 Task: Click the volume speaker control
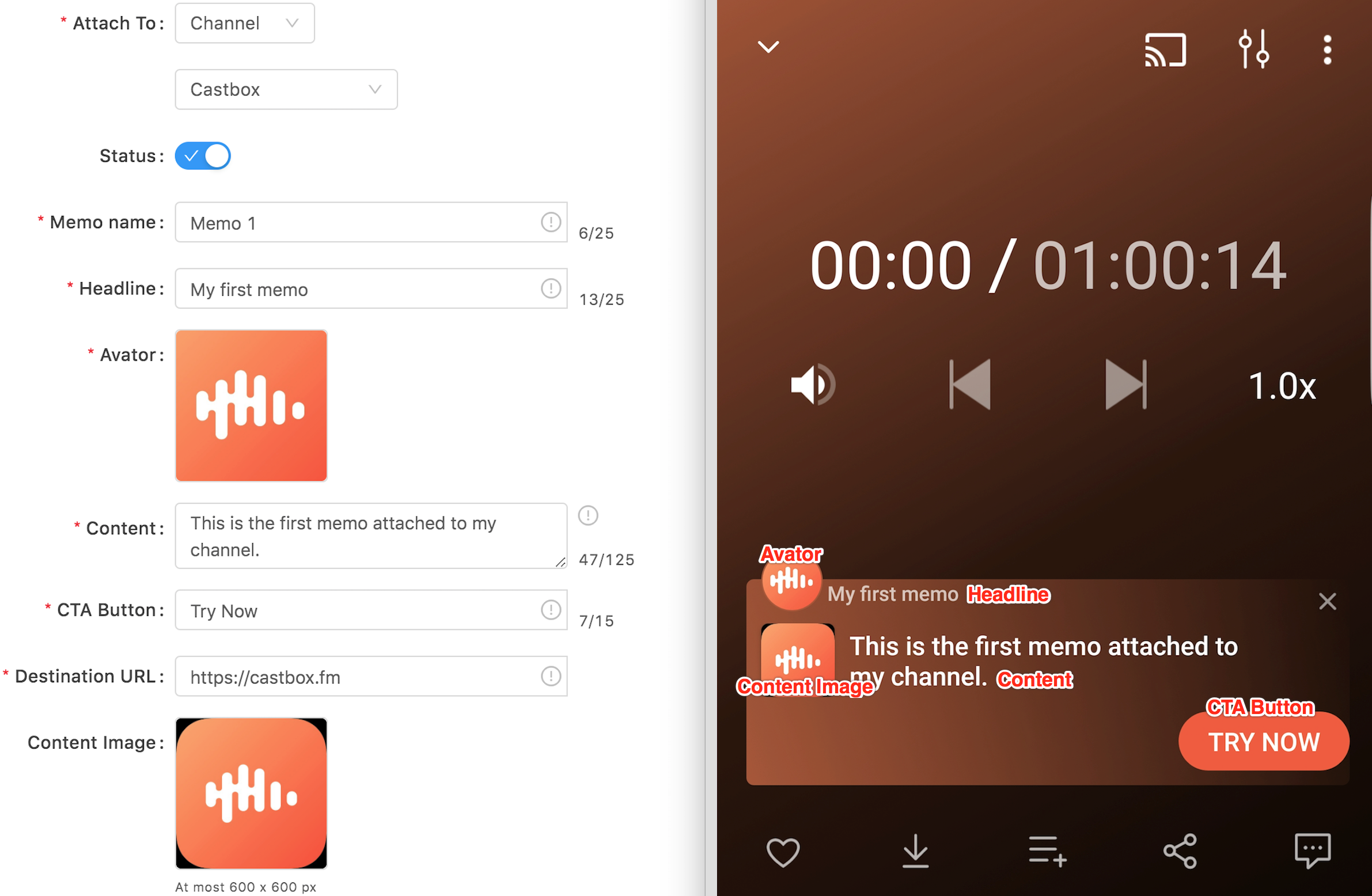point(812,385)
